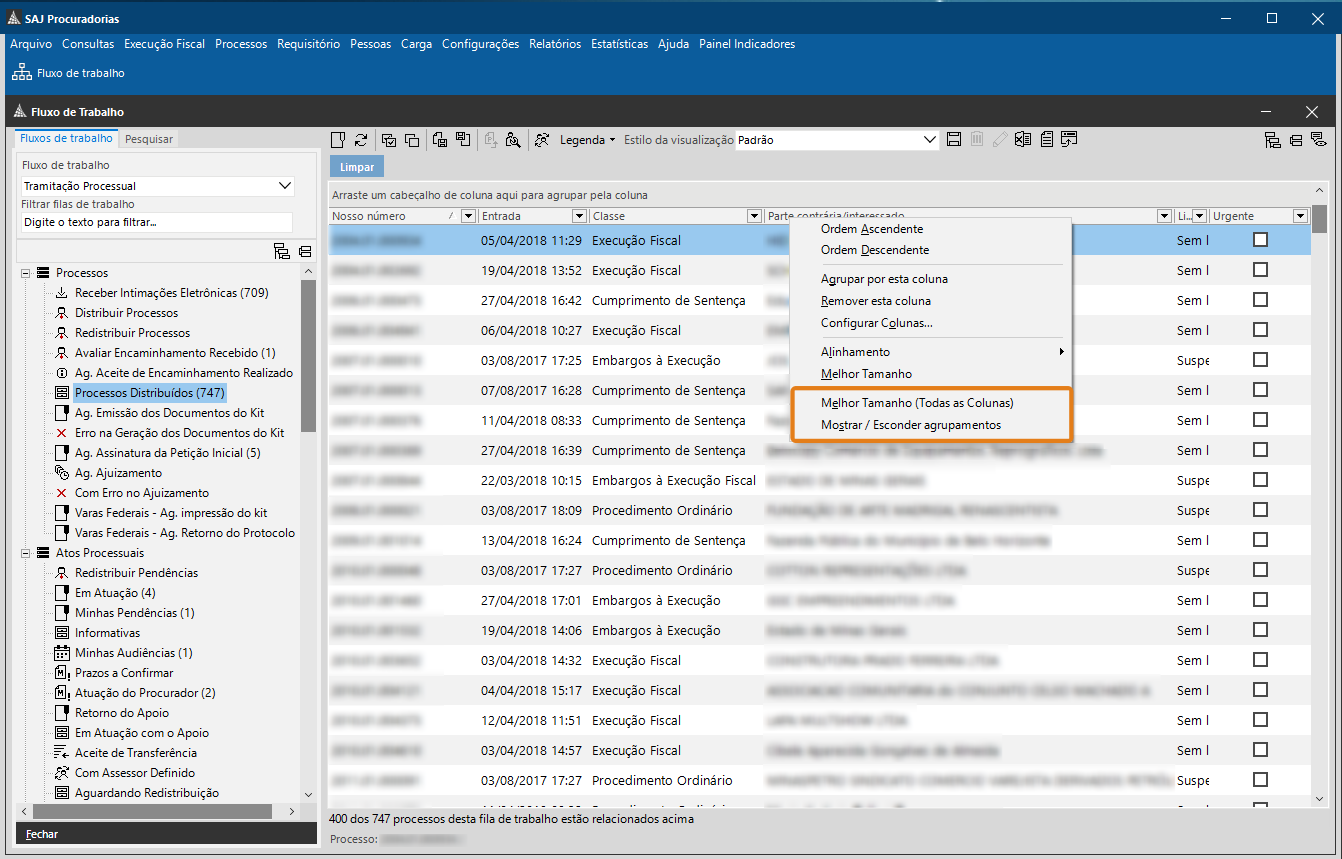Open the Tramitação Processual workflow dropdown
This screenshot has height=859, width=1342.
(x=285, y=186)
